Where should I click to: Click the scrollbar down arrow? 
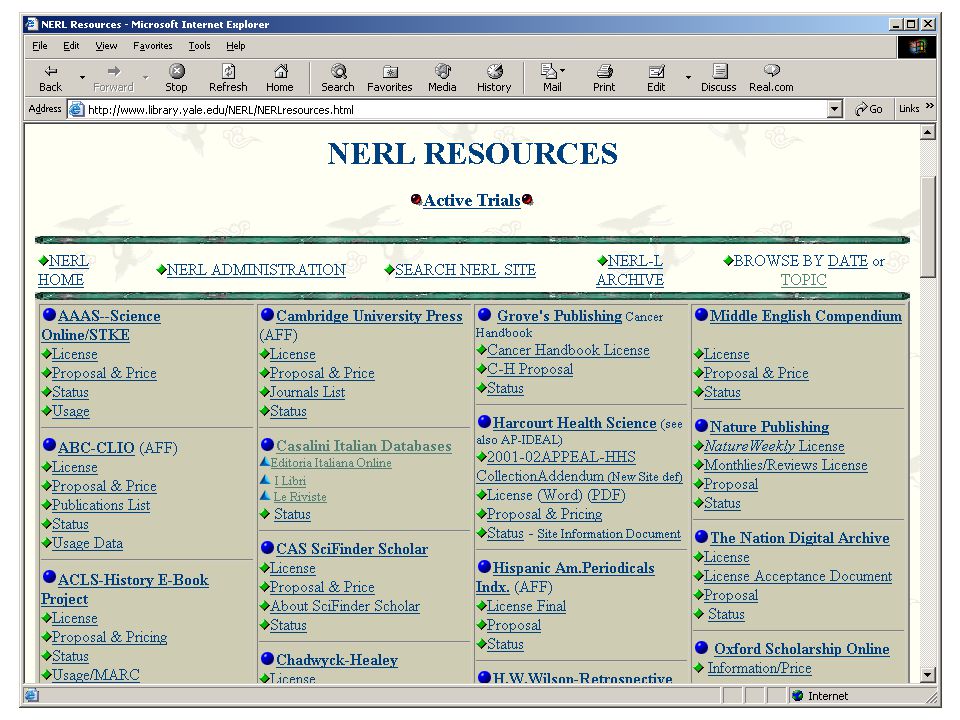point(928,675)
